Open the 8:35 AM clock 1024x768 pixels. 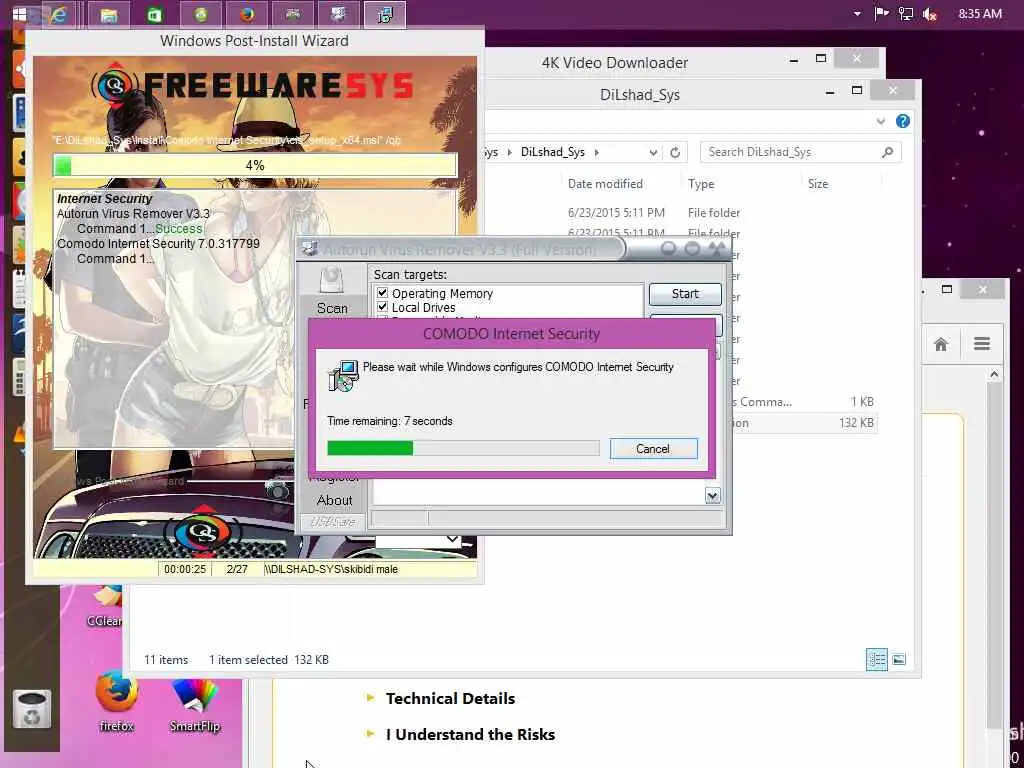click(x=980, y=14)
